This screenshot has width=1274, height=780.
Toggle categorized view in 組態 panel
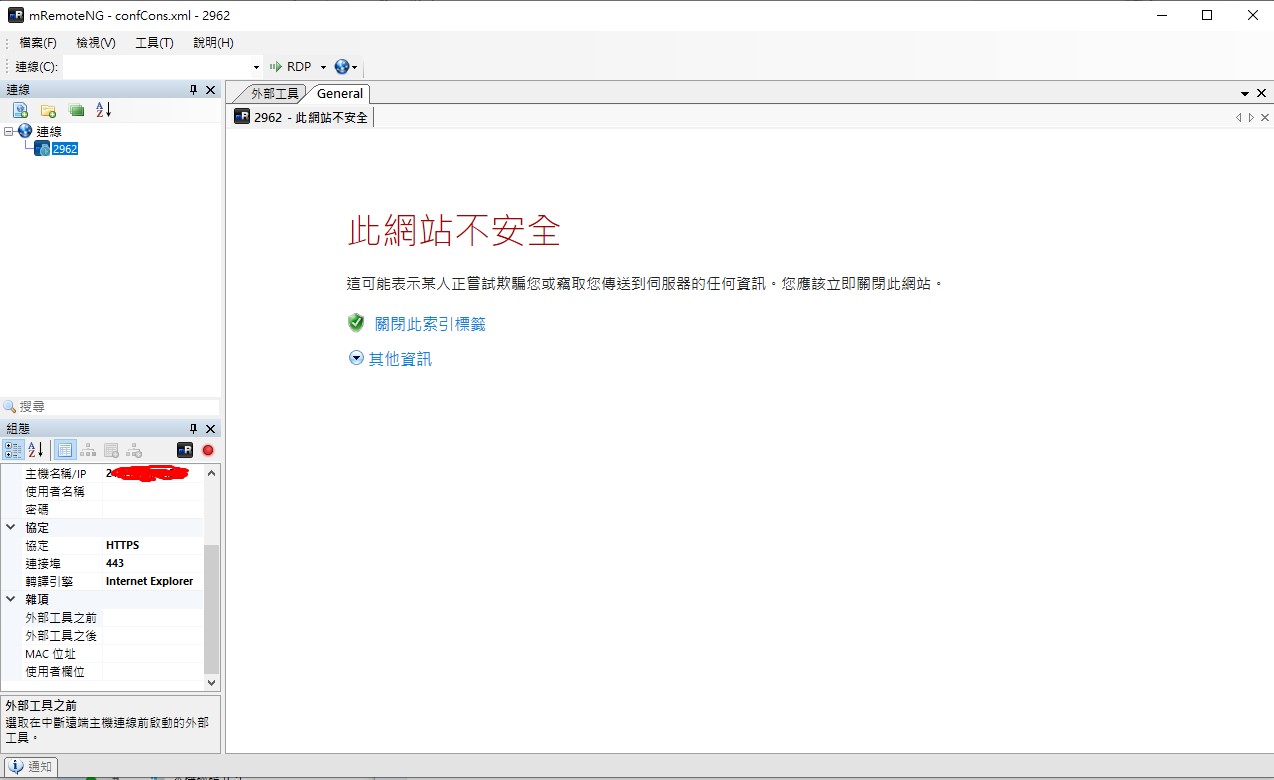13,450
